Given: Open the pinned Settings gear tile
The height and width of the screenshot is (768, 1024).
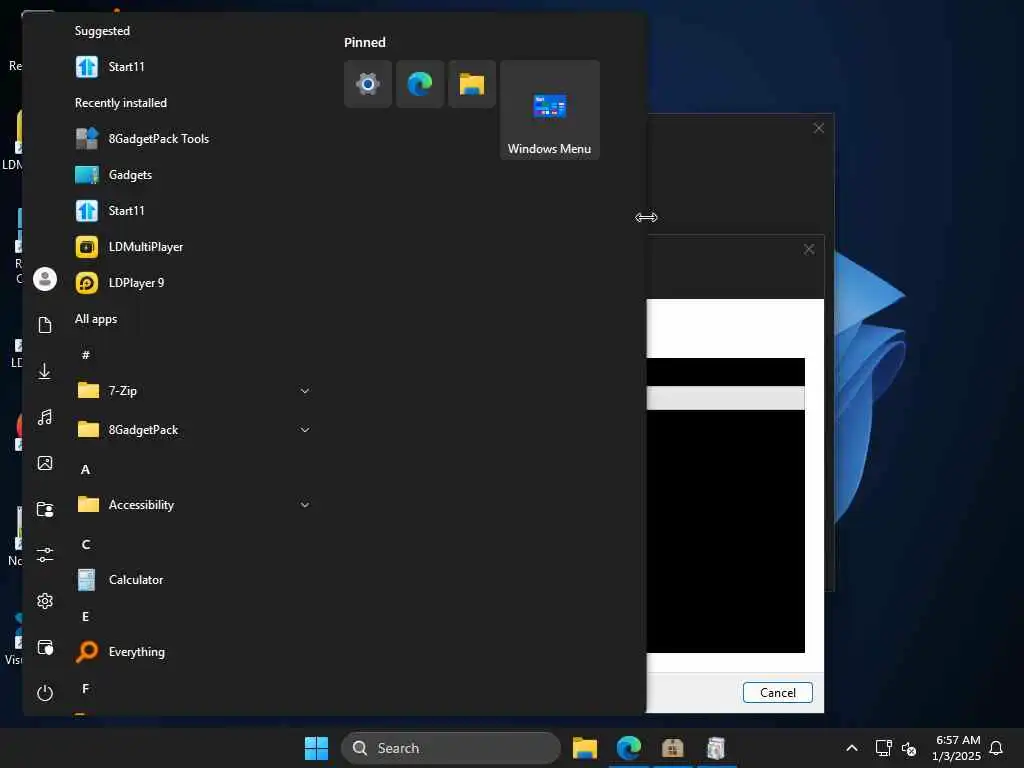Looking at the screenshot, I should pyautogui.click(x=368, y=84).
